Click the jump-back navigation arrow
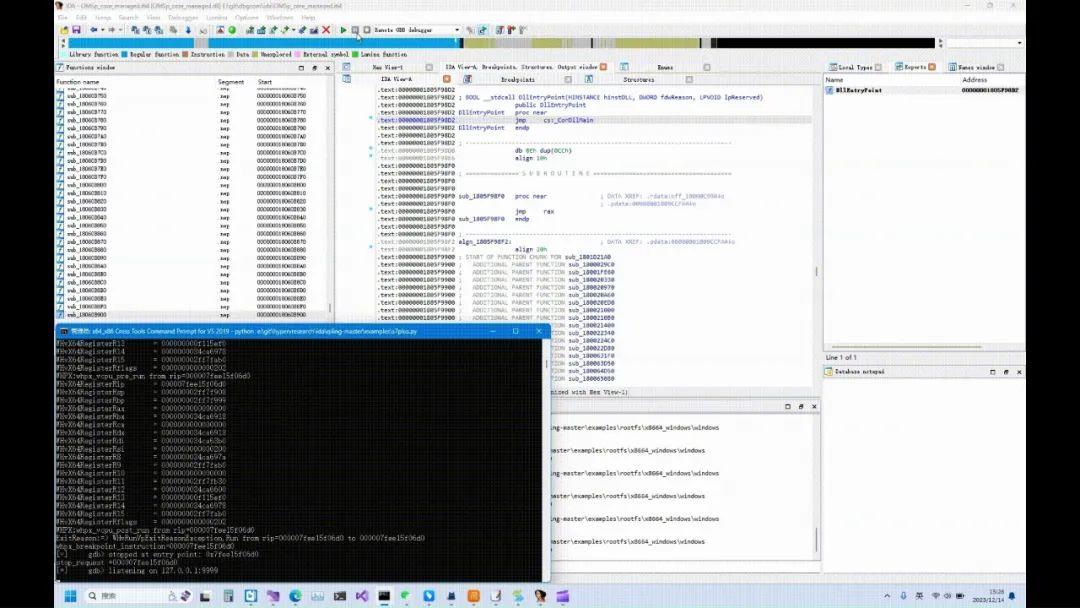This screenshot has width=1080, height=608. (x=94, y=30)
